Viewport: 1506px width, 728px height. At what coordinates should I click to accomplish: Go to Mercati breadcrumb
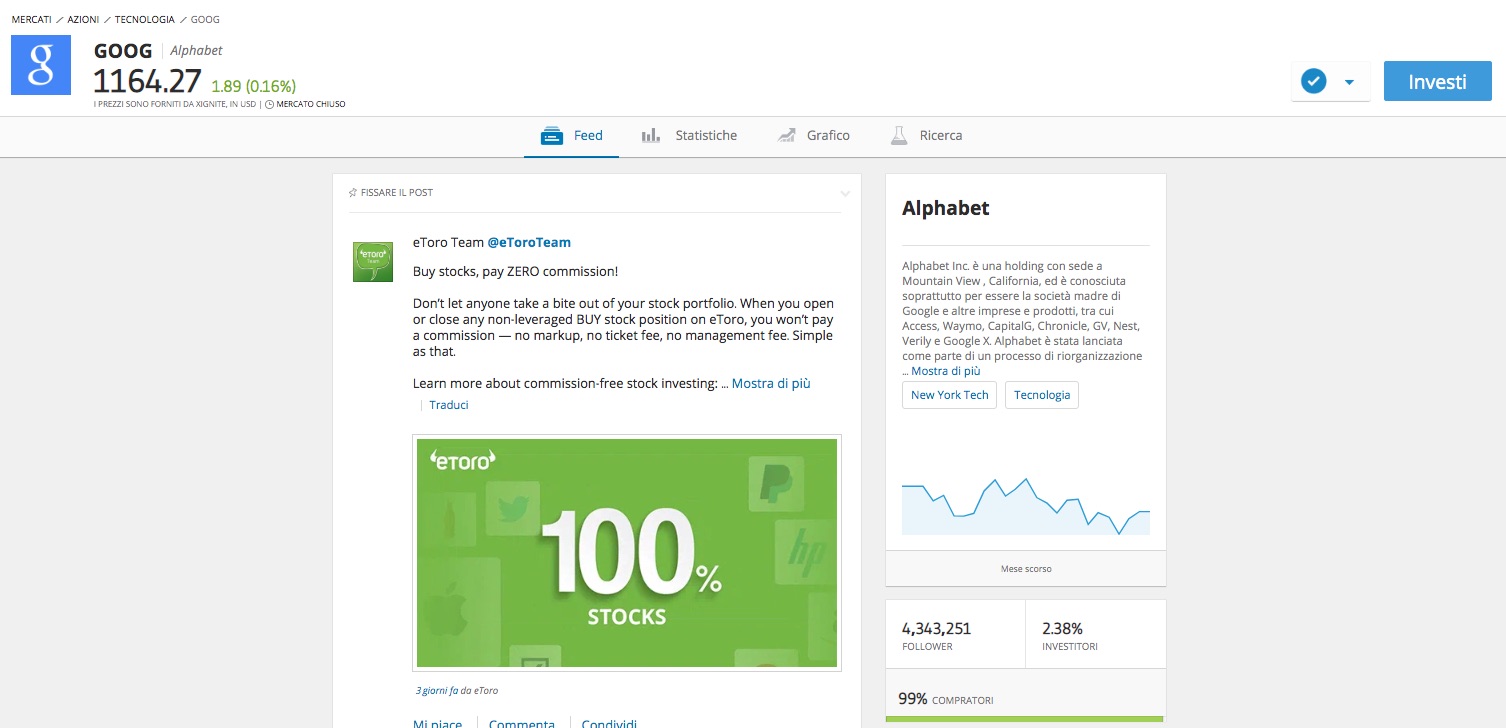(32, 20)
